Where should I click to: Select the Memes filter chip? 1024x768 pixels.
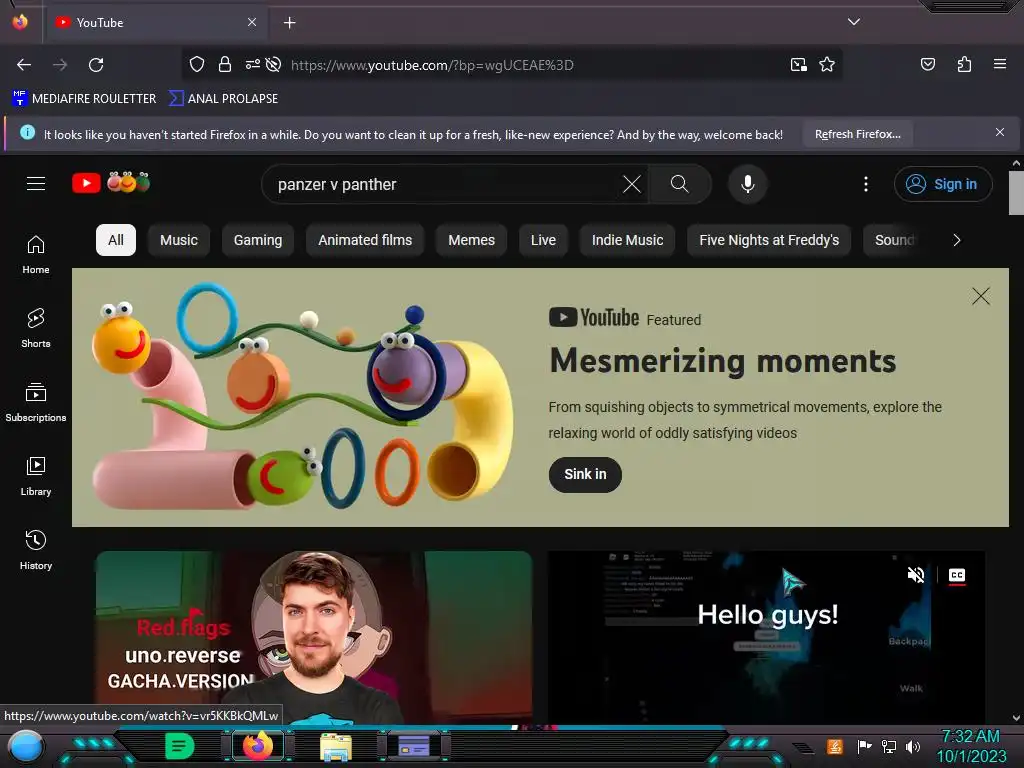click(x=472, y=240)
